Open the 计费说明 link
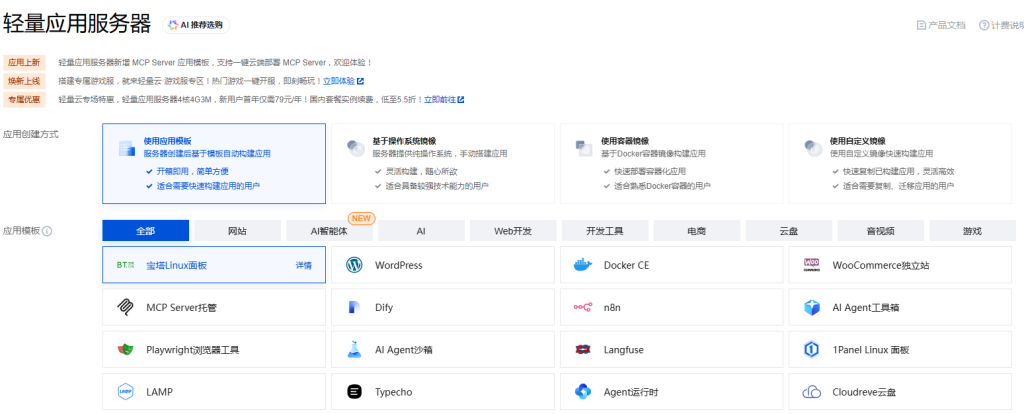 point(1001,25)
